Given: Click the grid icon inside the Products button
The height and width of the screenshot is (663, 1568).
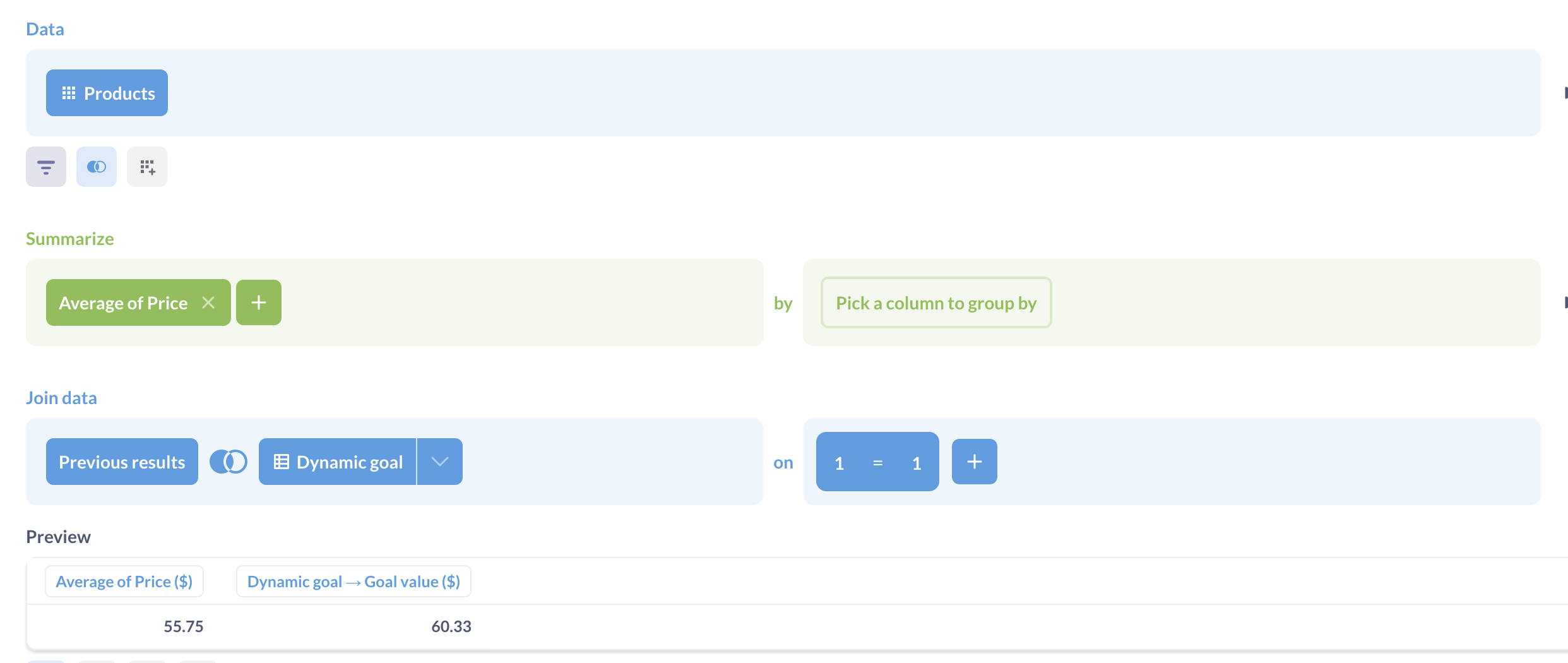Looking at the screenshot, I should pyautogui.click(x=69, y=92).
